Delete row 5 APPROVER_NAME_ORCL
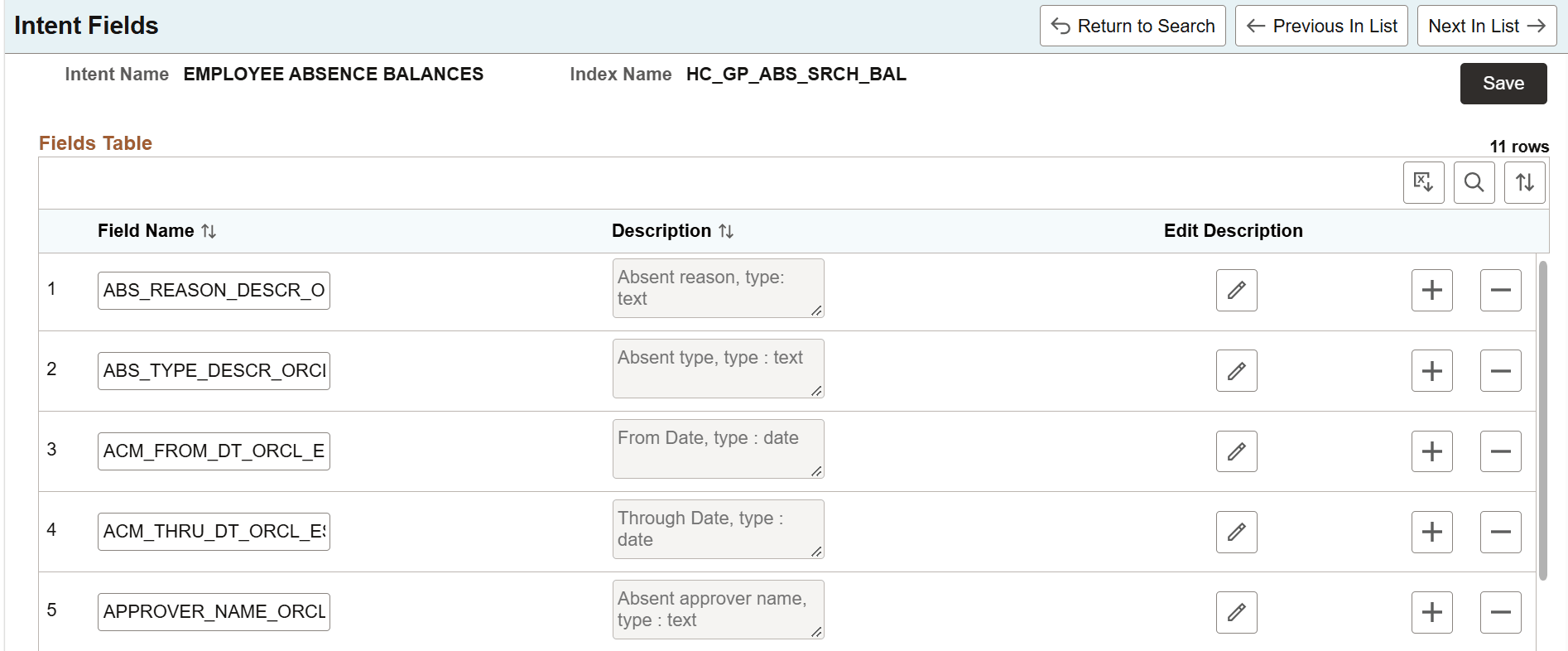1568x651 pixels. [x=1500, y=612]
